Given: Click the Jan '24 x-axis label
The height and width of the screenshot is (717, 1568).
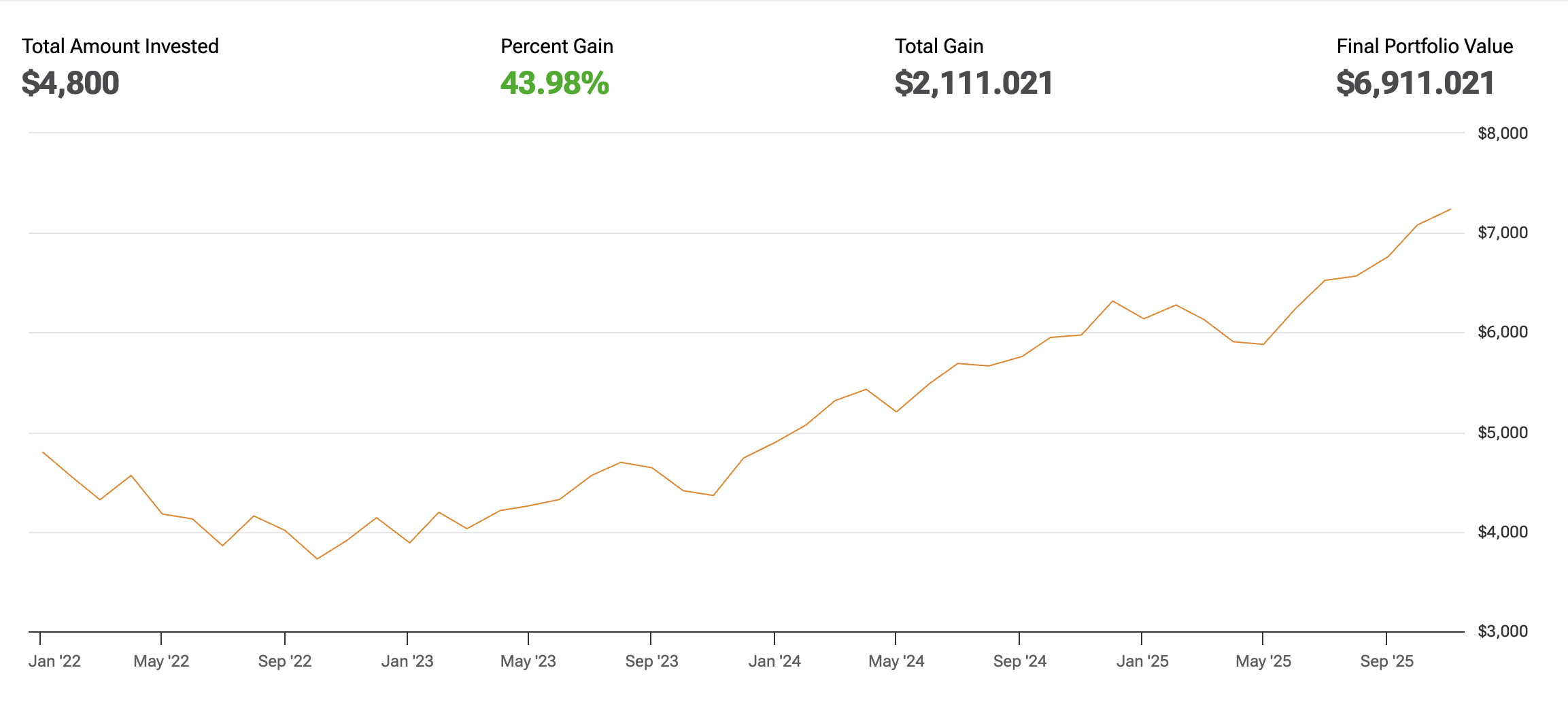Looking at the screenshot, I should click(774, 661).
